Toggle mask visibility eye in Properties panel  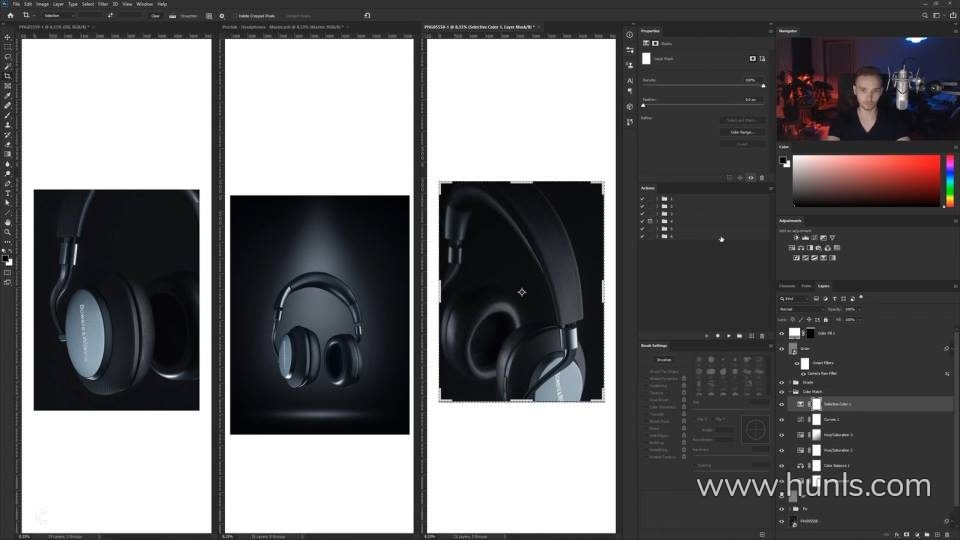coord(751,178)
